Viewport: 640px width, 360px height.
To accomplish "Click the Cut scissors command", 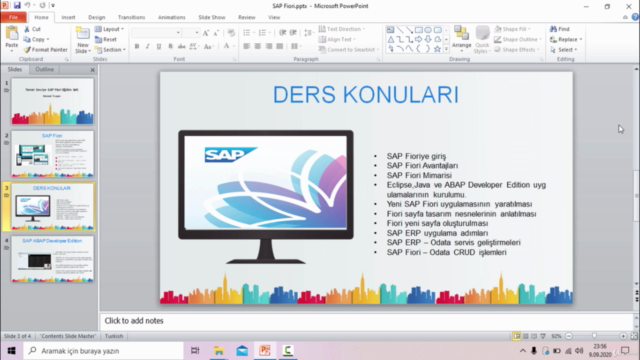I will coord(32,29).
